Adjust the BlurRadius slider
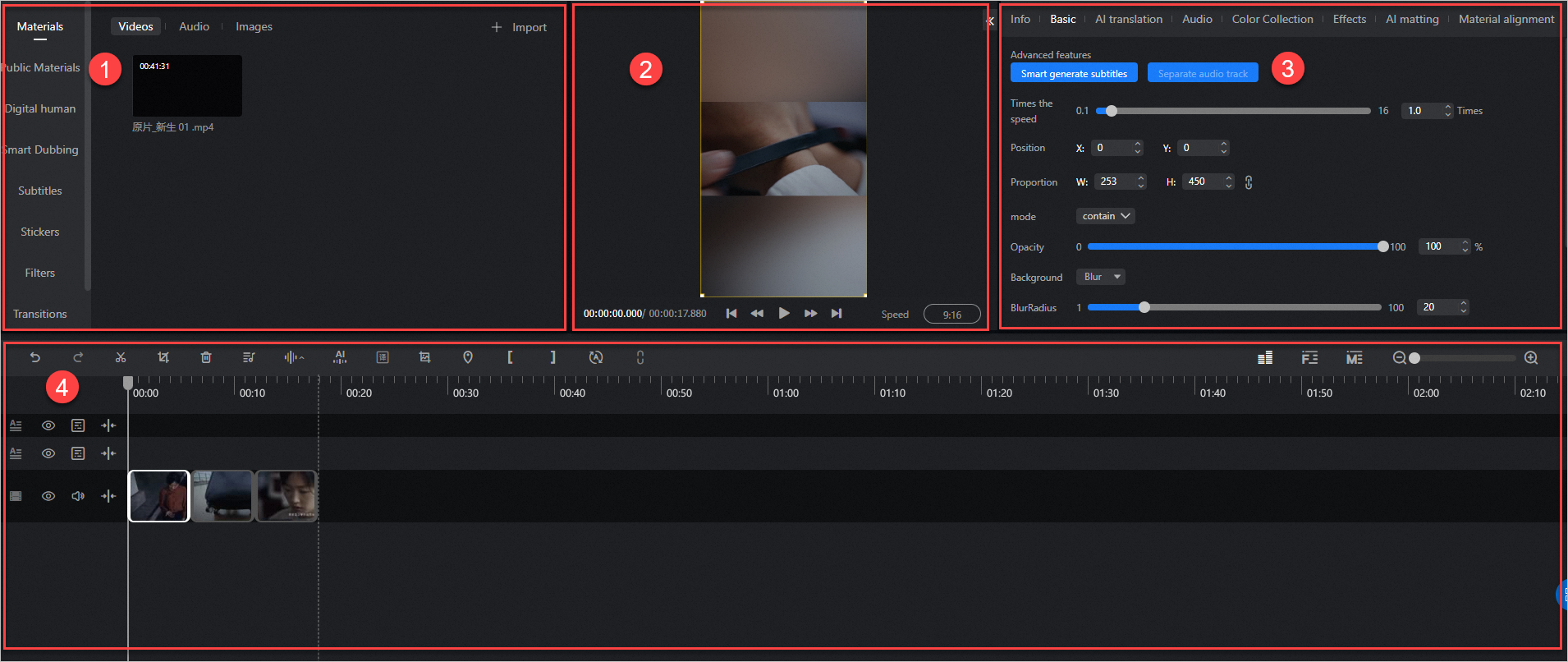The width and height of the screenshot is (1568, 662). pos(1234,307)
